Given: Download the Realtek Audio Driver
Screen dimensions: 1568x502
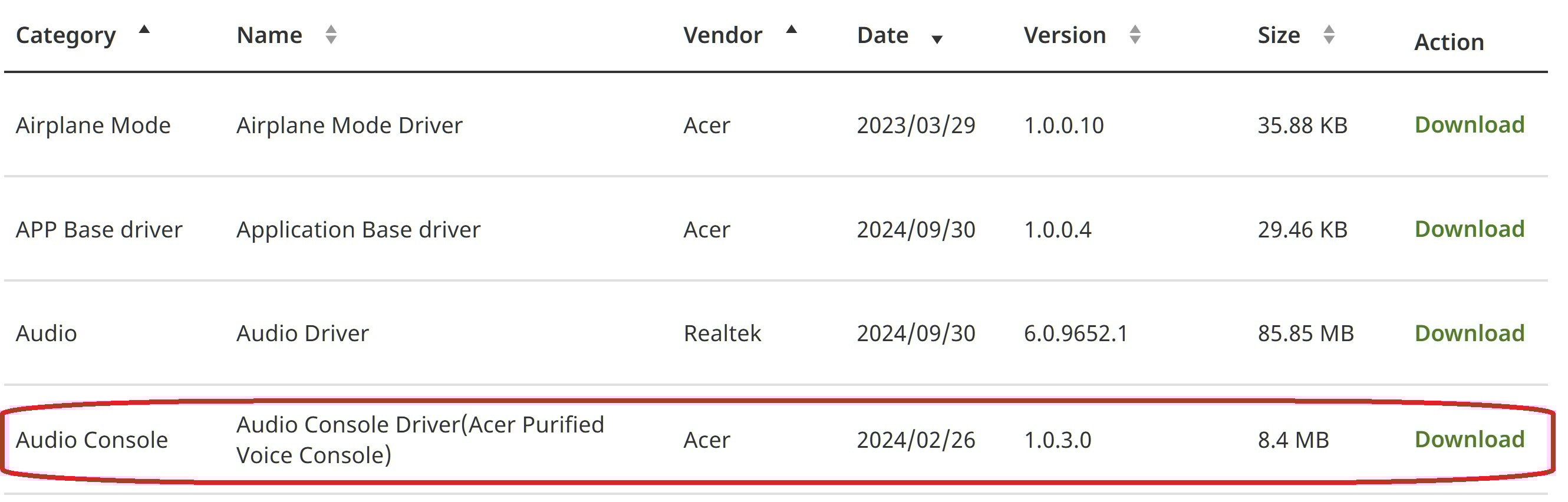Looking at the screenshot, I should tap(1470, 333).
